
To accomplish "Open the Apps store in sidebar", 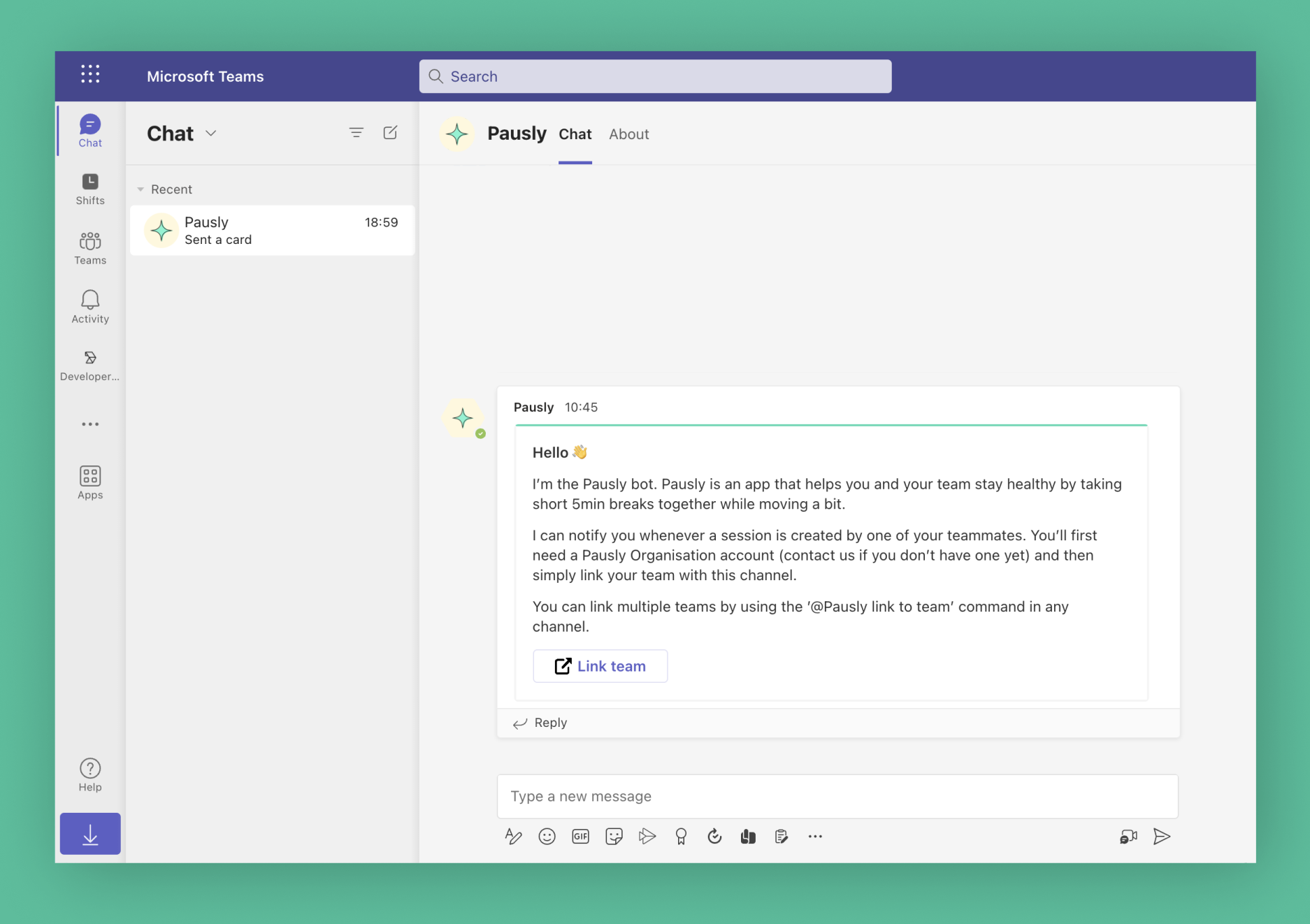I will (x=90, y=483).
